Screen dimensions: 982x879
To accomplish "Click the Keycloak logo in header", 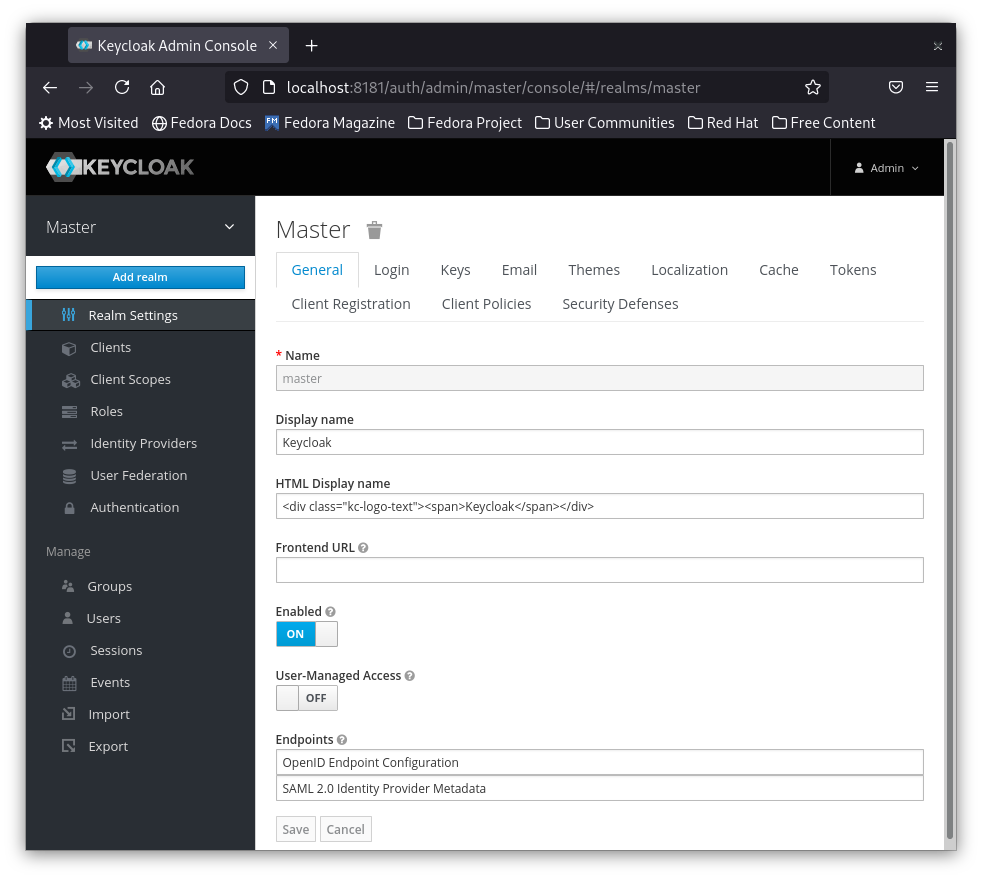I will tap(120, 167).
